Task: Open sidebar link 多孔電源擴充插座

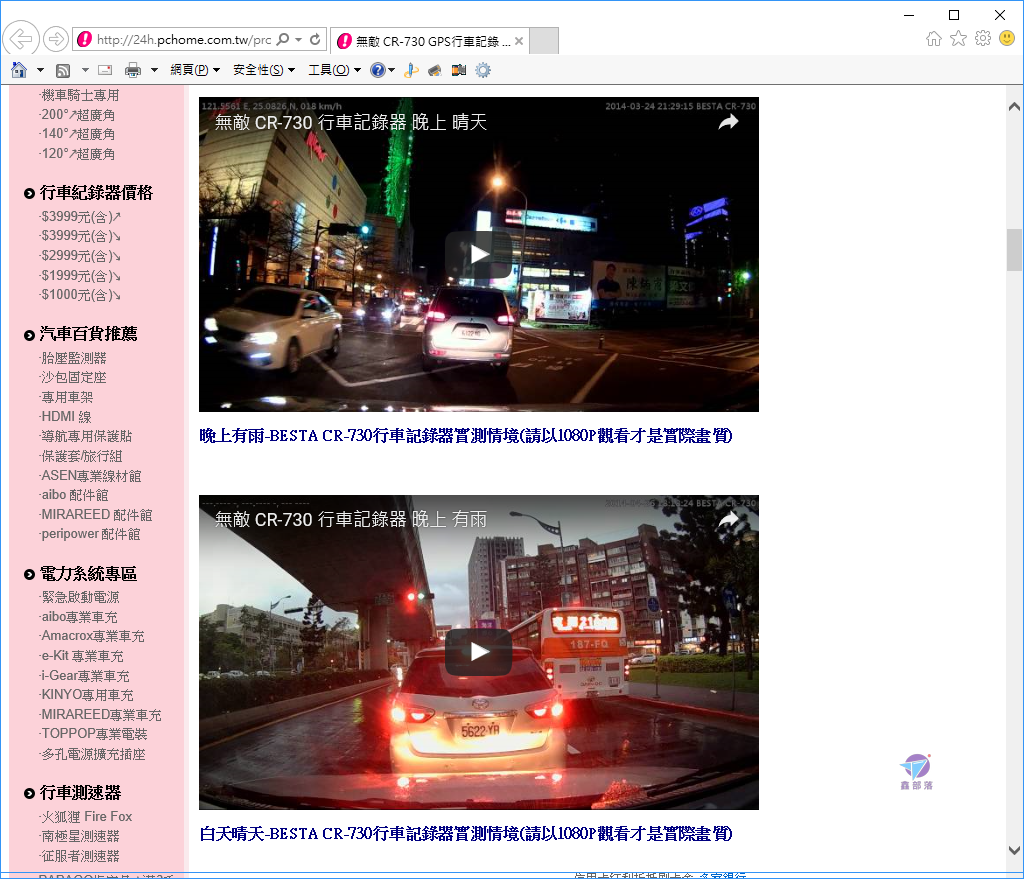Action: tap(92, 754)
